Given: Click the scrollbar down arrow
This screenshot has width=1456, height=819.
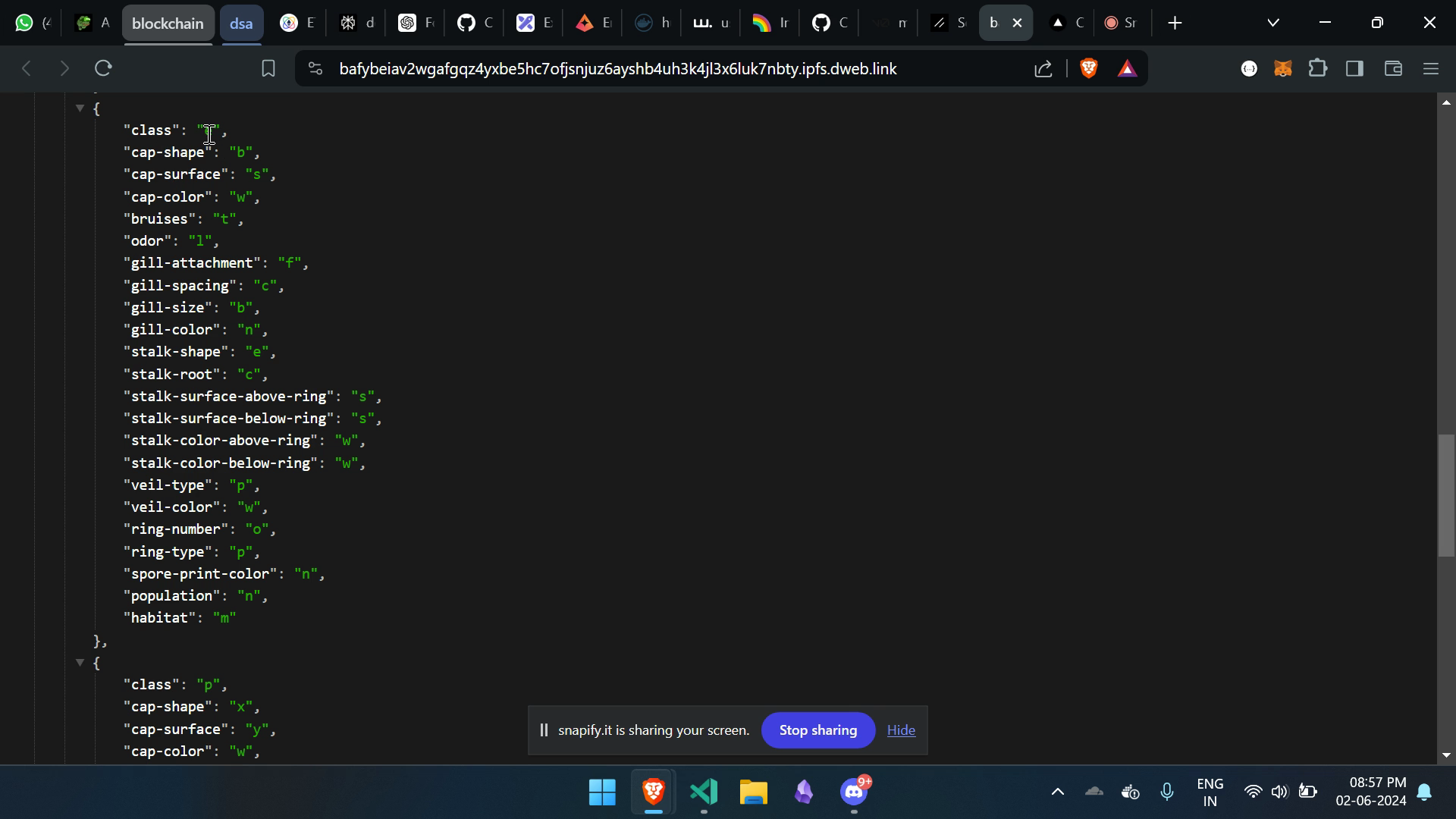Looking at the screenshot, I should click(1447, 755).
